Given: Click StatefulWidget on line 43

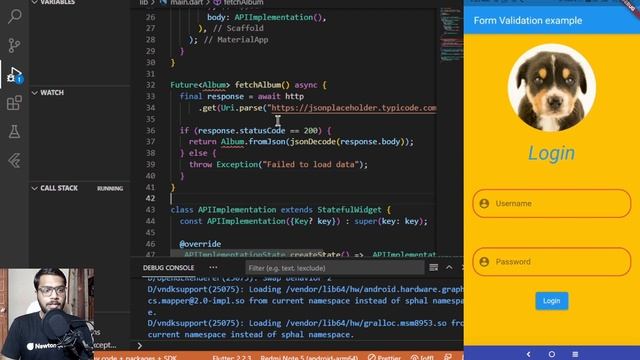Looking at the screenshot, I should [349, 209].
